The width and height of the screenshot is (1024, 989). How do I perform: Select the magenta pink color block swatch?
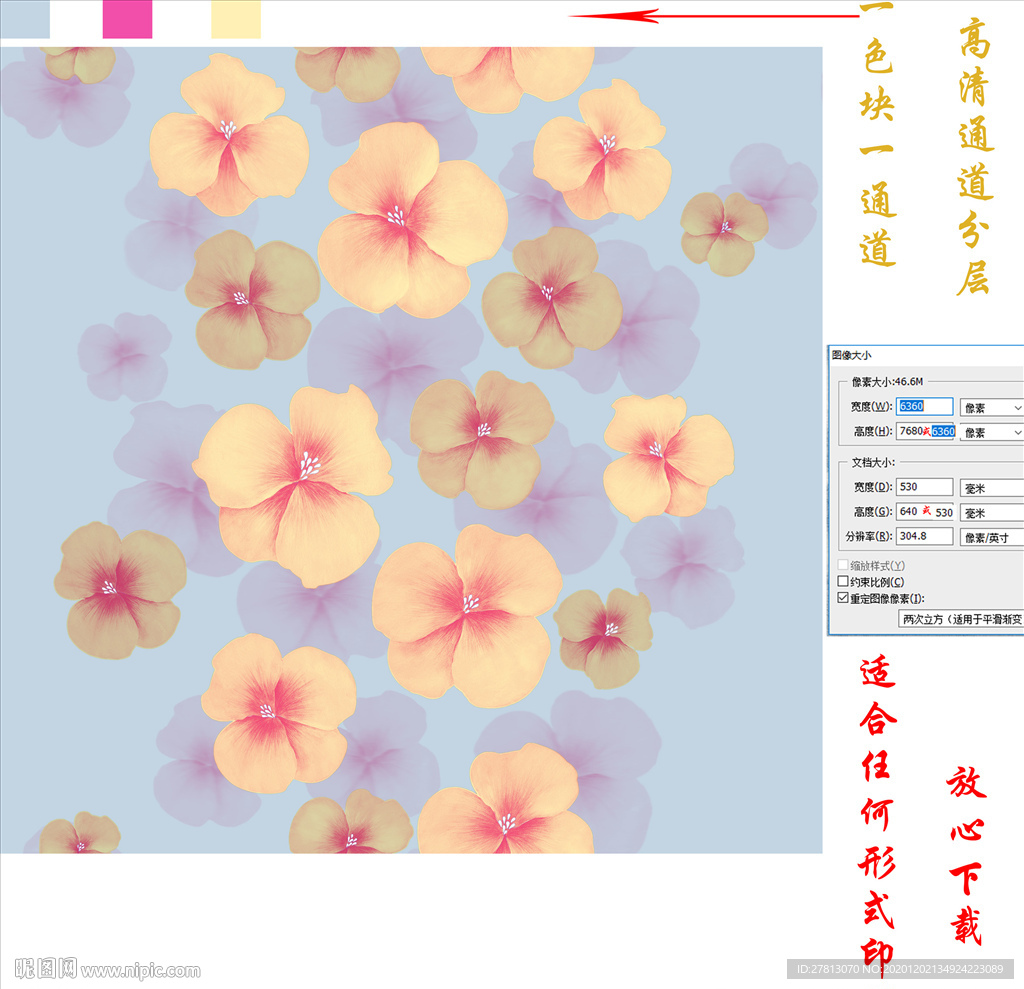coord(127,19)
